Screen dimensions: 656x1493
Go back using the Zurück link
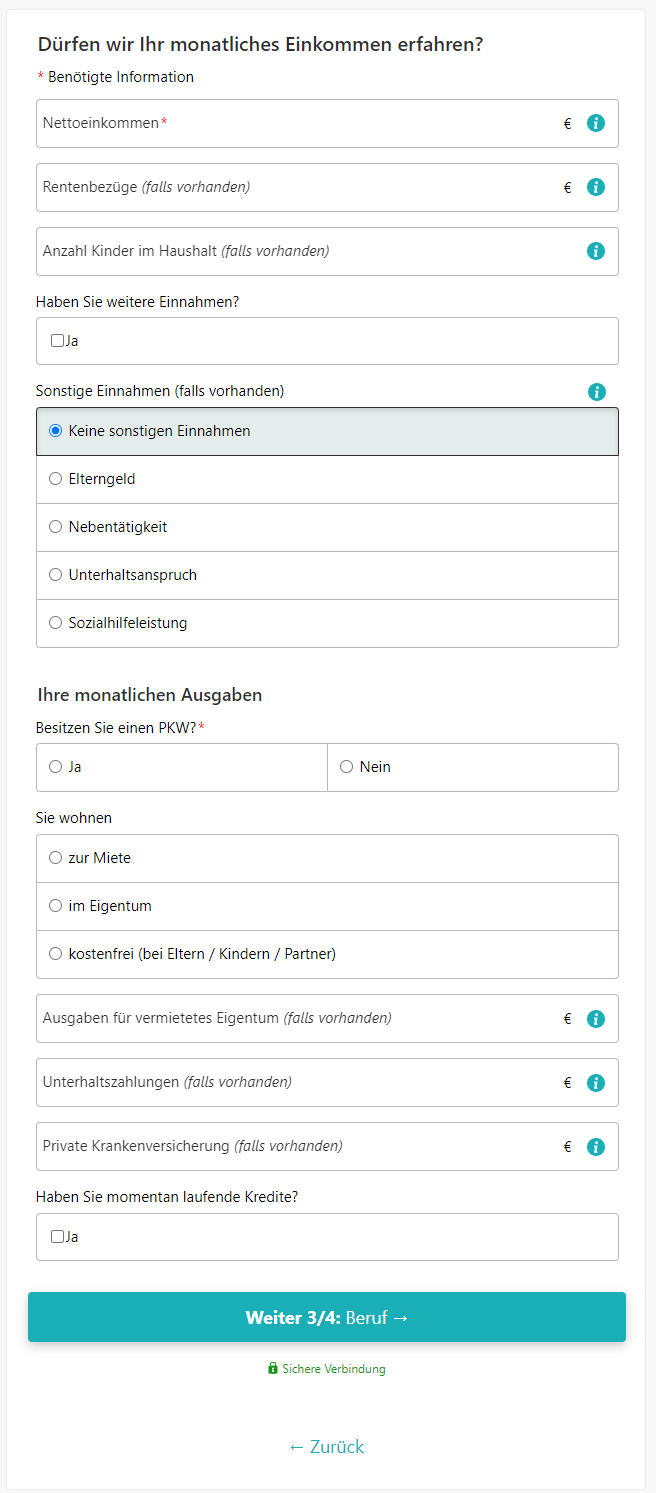coord(326,1447)
